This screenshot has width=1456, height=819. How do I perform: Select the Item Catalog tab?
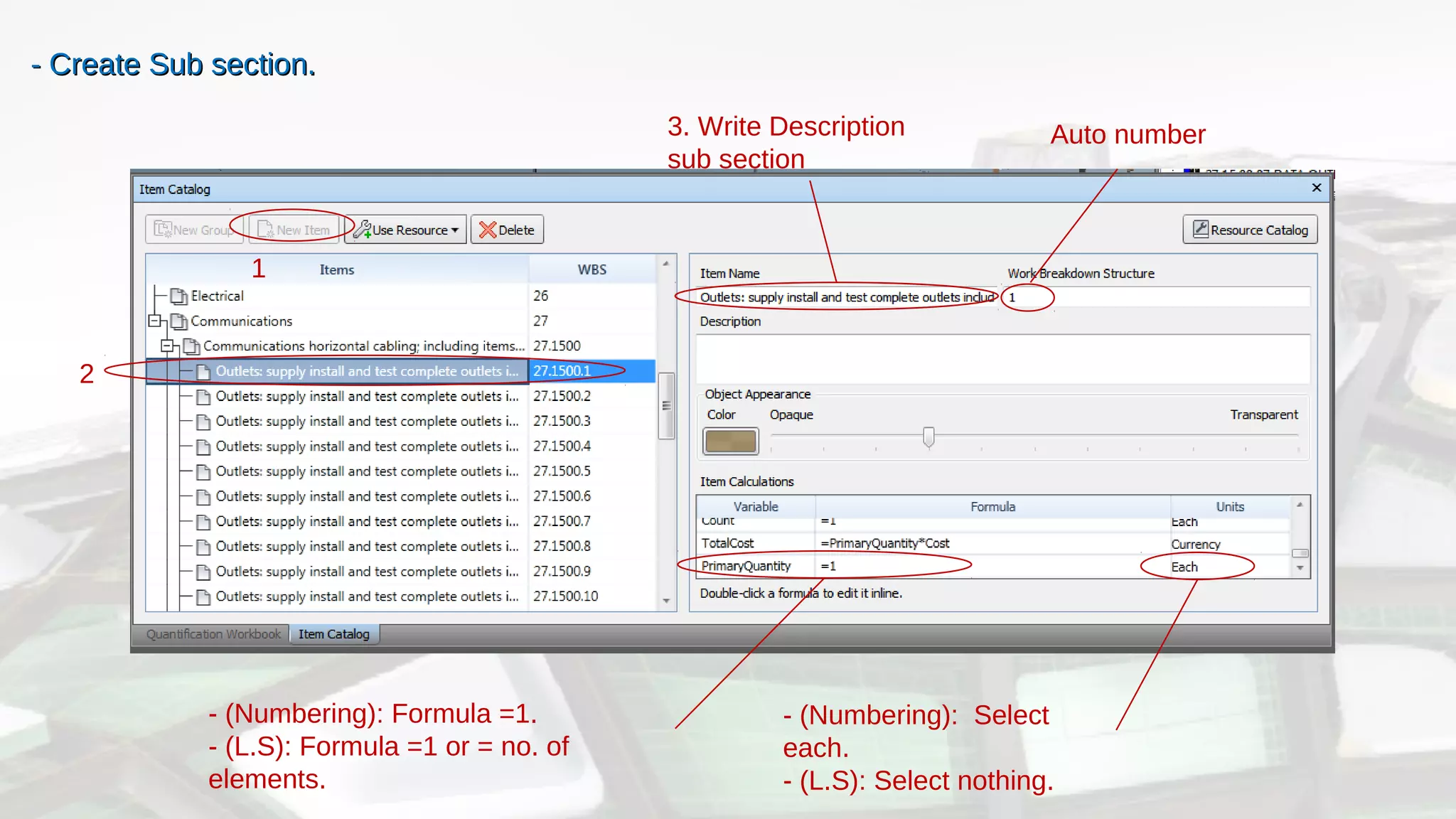tap(333, 634)
